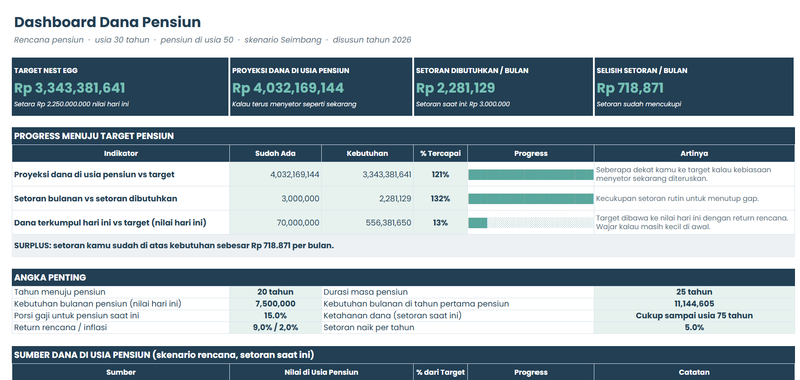Select the value 15.0%

pyautogui.click(x=276, y=315)
